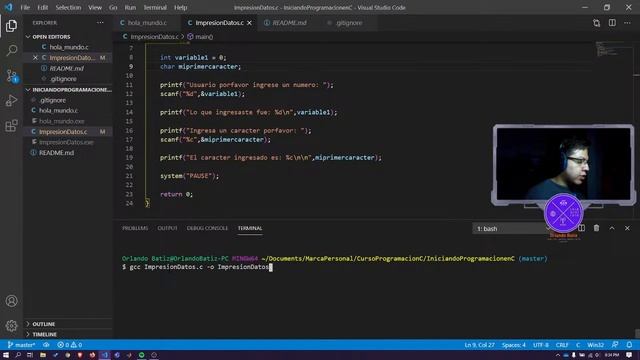The height and width of the screenshot is (360, 640).
Task: Select hola_mundo.c under Open Editors
Action: 67,47
